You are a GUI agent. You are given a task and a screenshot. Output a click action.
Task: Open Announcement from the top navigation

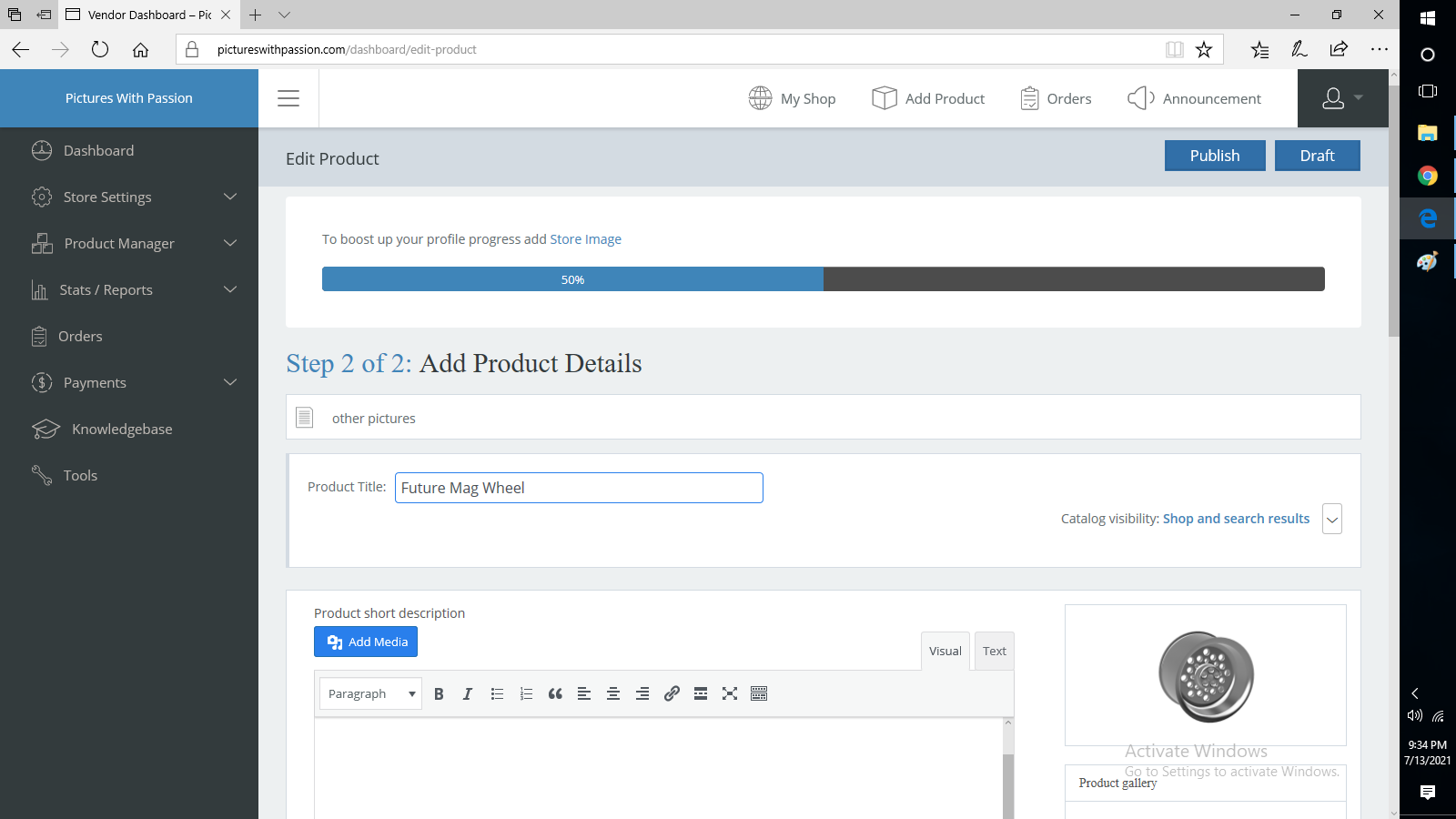pyautogui.click(x=1194, y=98)
